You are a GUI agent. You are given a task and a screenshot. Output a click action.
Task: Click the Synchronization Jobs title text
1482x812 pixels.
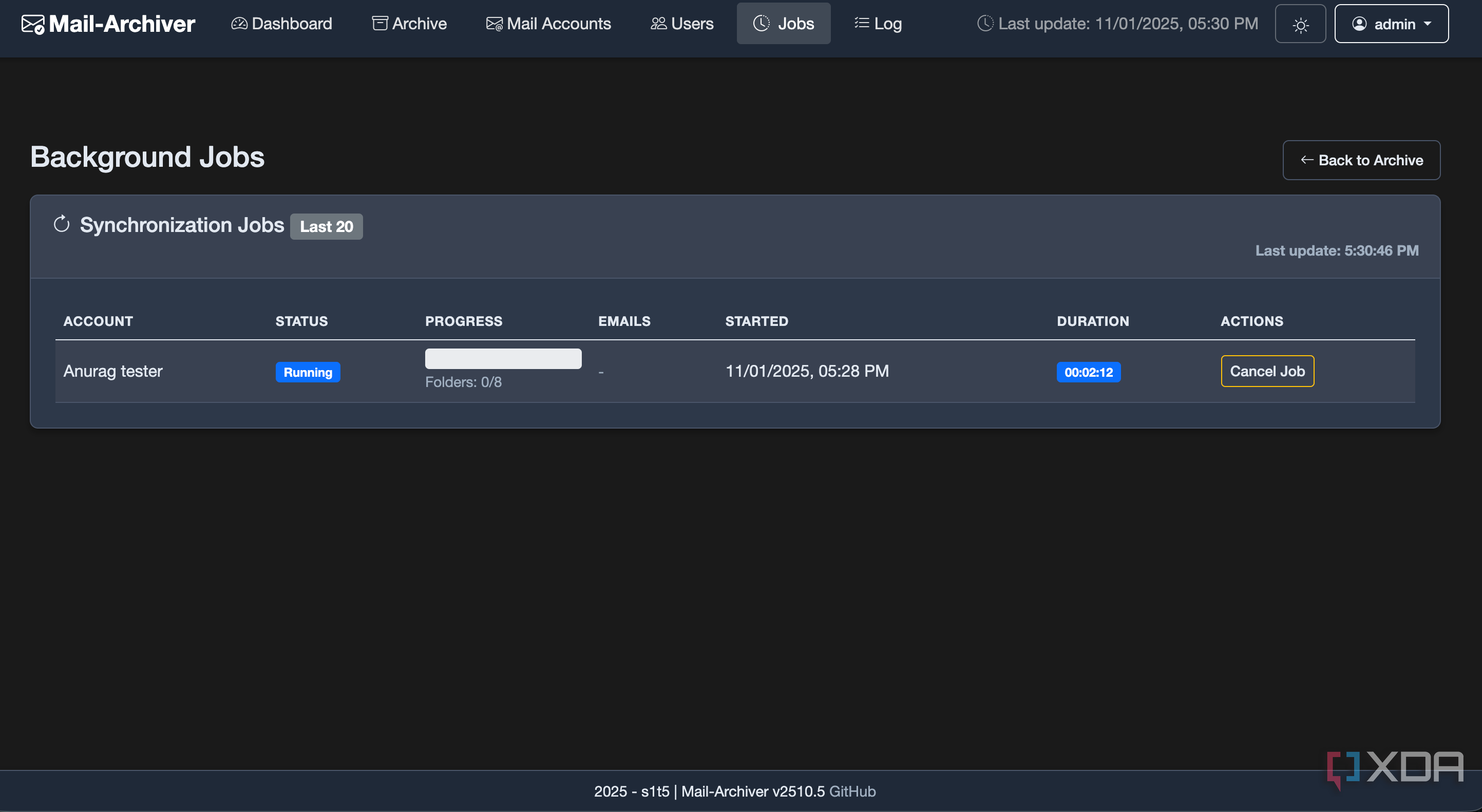point(182,225)
